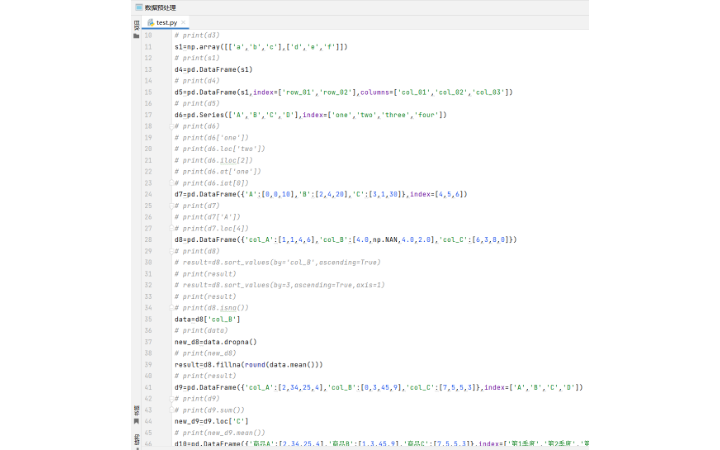Click comment # print(d9.sum())
720x450 pixels.
tap(209, 410)
